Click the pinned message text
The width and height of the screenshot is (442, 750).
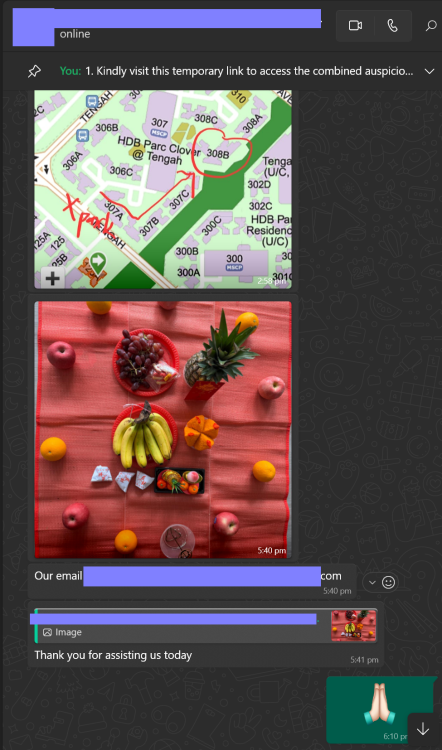click(236, 72)
